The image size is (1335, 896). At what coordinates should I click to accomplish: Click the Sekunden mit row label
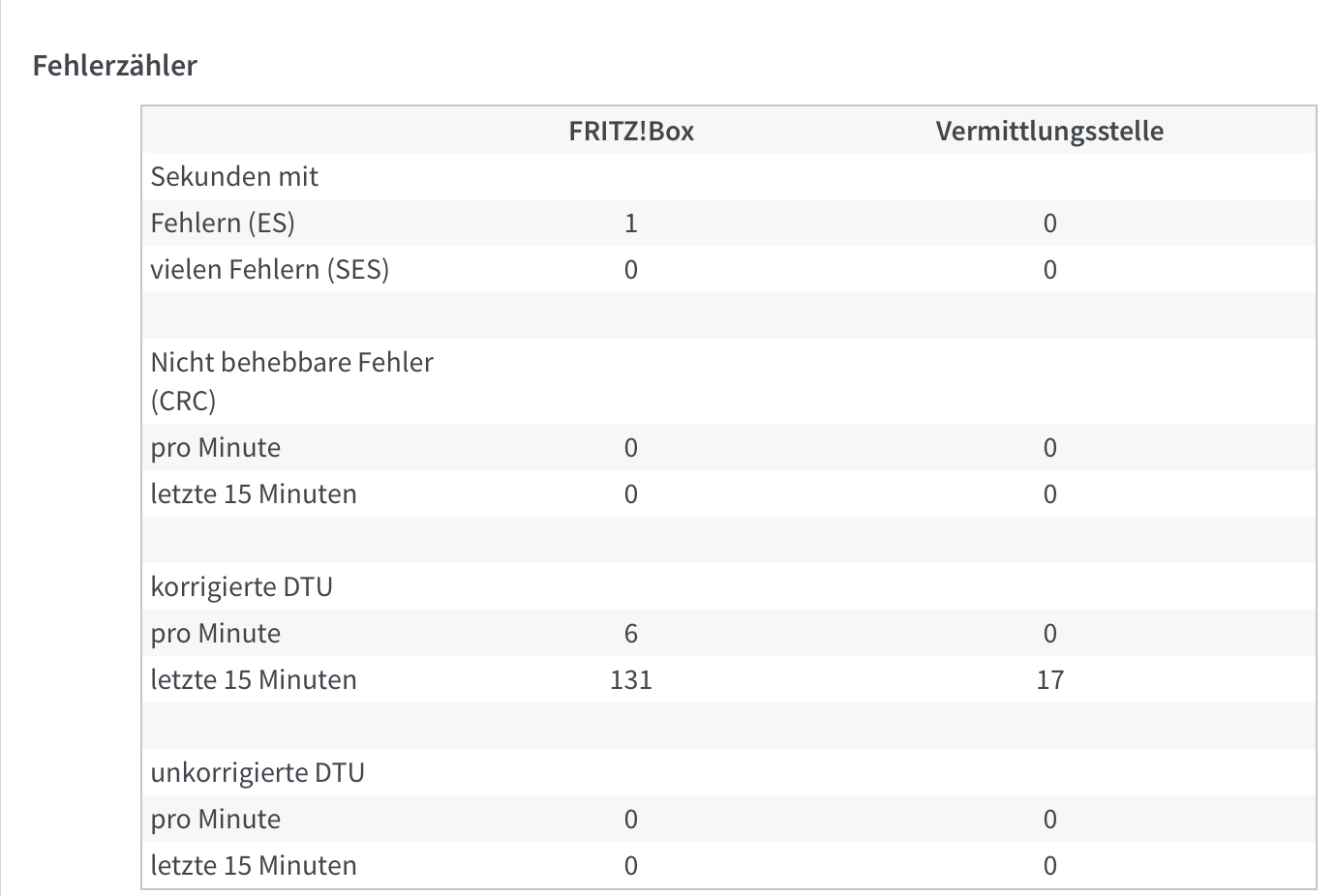tap(234, 176)
